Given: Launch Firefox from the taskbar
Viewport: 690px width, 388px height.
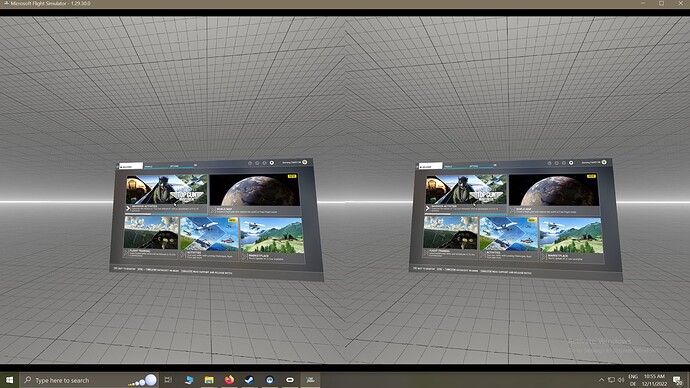Looking at the screenshot, I should (229, 380).
